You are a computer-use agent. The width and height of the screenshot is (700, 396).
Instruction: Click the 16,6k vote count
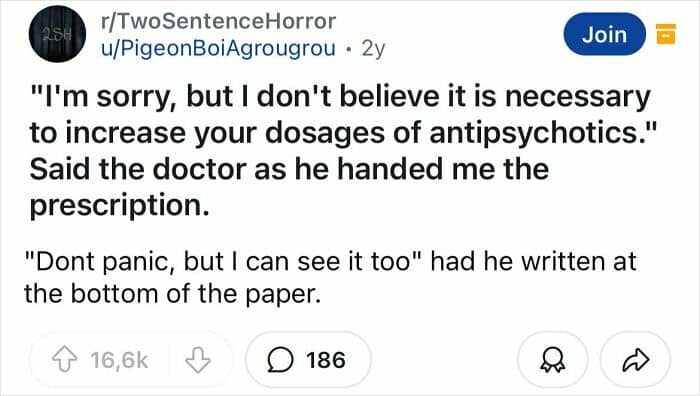pyautogui.click(x=119, y=360)
